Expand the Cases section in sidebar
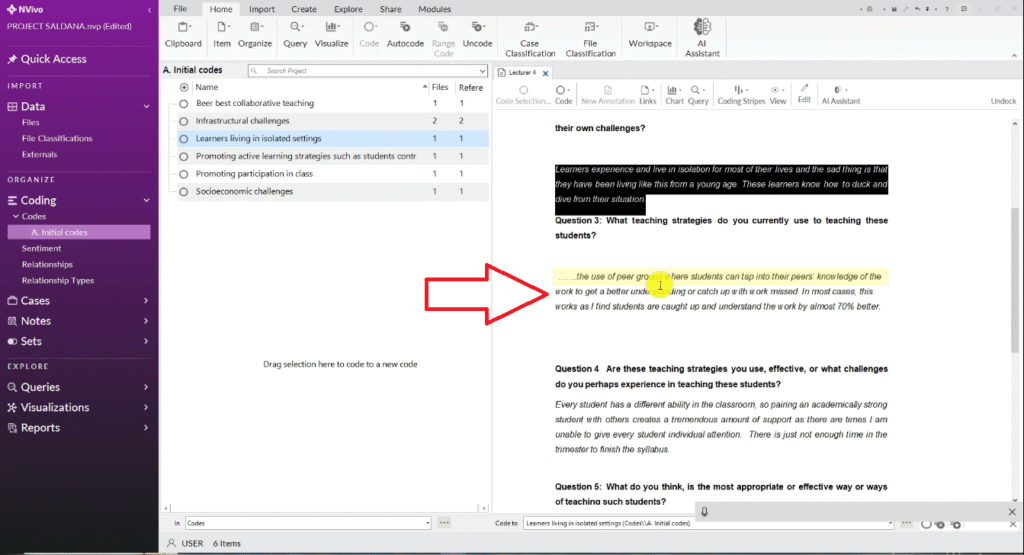This screenshot has width=1024, height=555. click(x=147, y=301)
